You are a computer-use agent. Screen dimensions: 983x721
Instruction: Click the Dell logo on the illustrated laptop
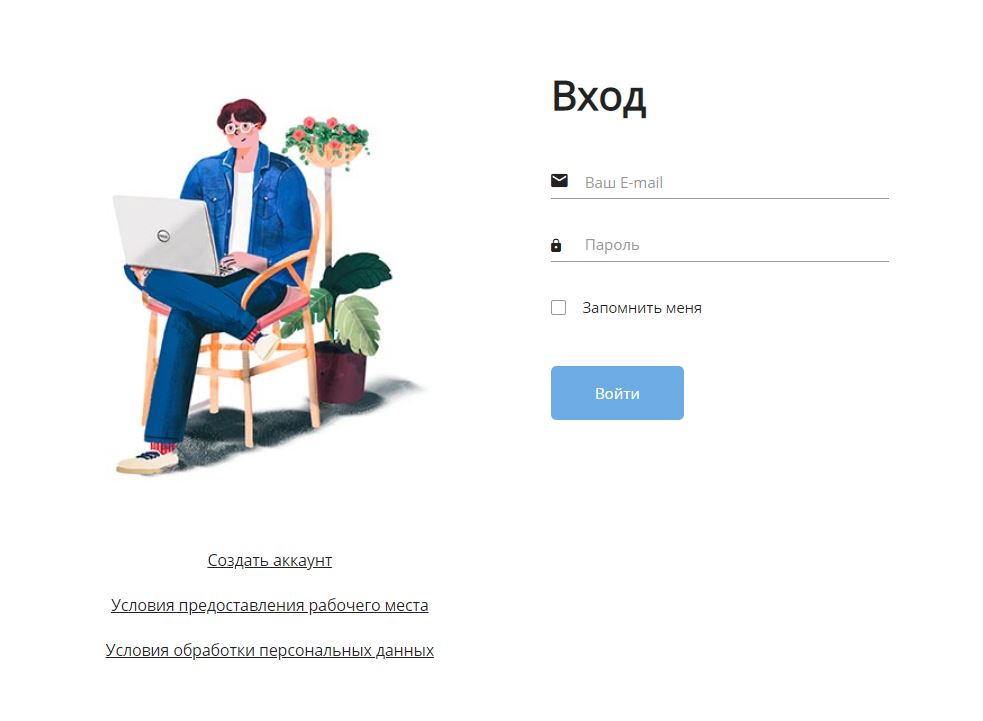(163, 236)
